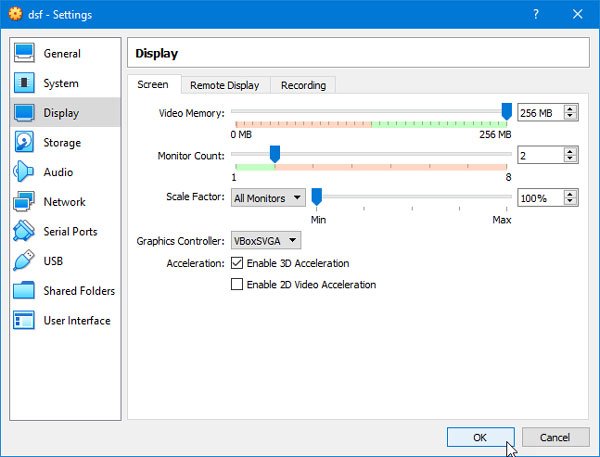Open the USB settings icon
600x457 pixels.
[x=25, y=261]
